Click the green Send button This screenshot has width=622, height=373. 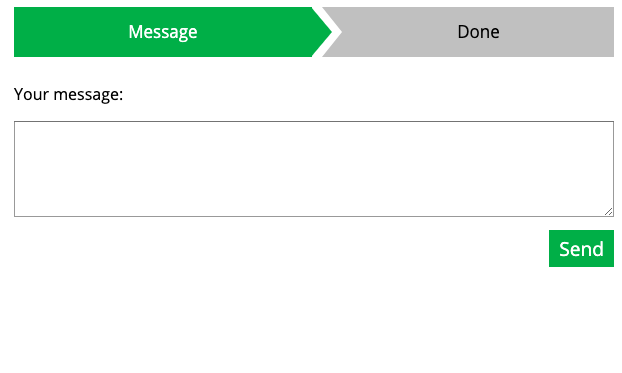581,248
